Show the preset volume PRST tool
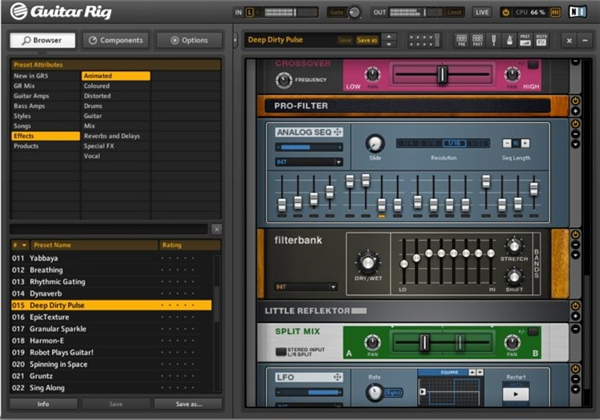Image resolution: width=600 pixels, height=420 pixels. click(x=525, y=40)
